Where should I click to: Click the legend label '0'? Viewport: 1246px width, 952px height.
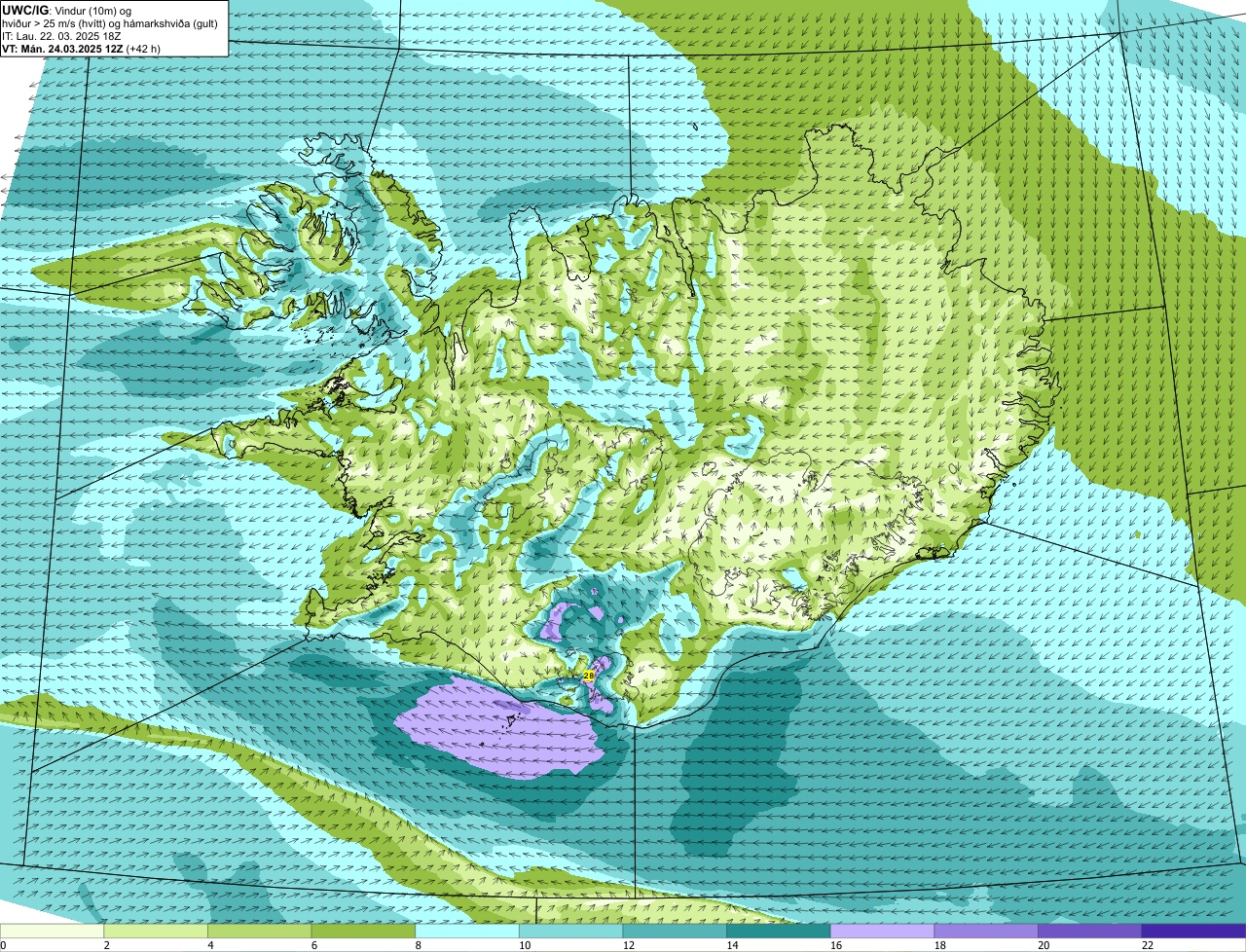3,945
